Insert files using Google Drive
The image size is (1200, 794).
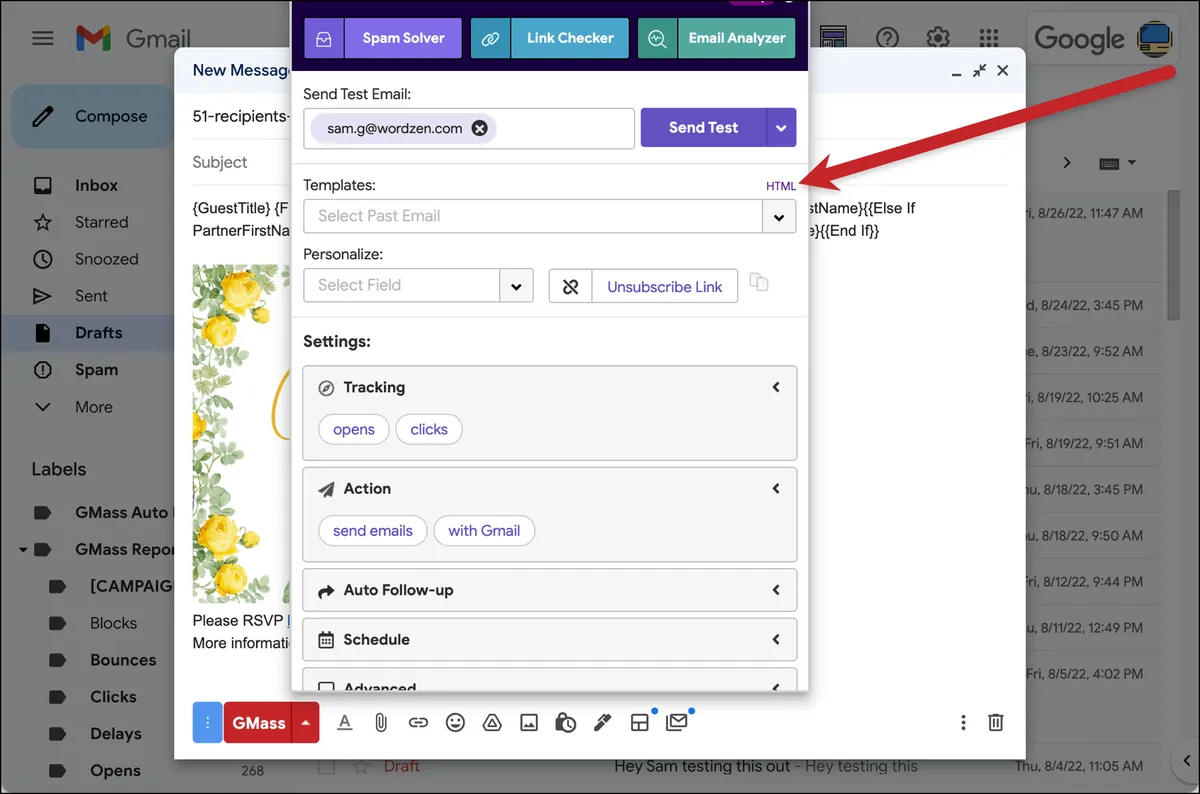point(492,722)
